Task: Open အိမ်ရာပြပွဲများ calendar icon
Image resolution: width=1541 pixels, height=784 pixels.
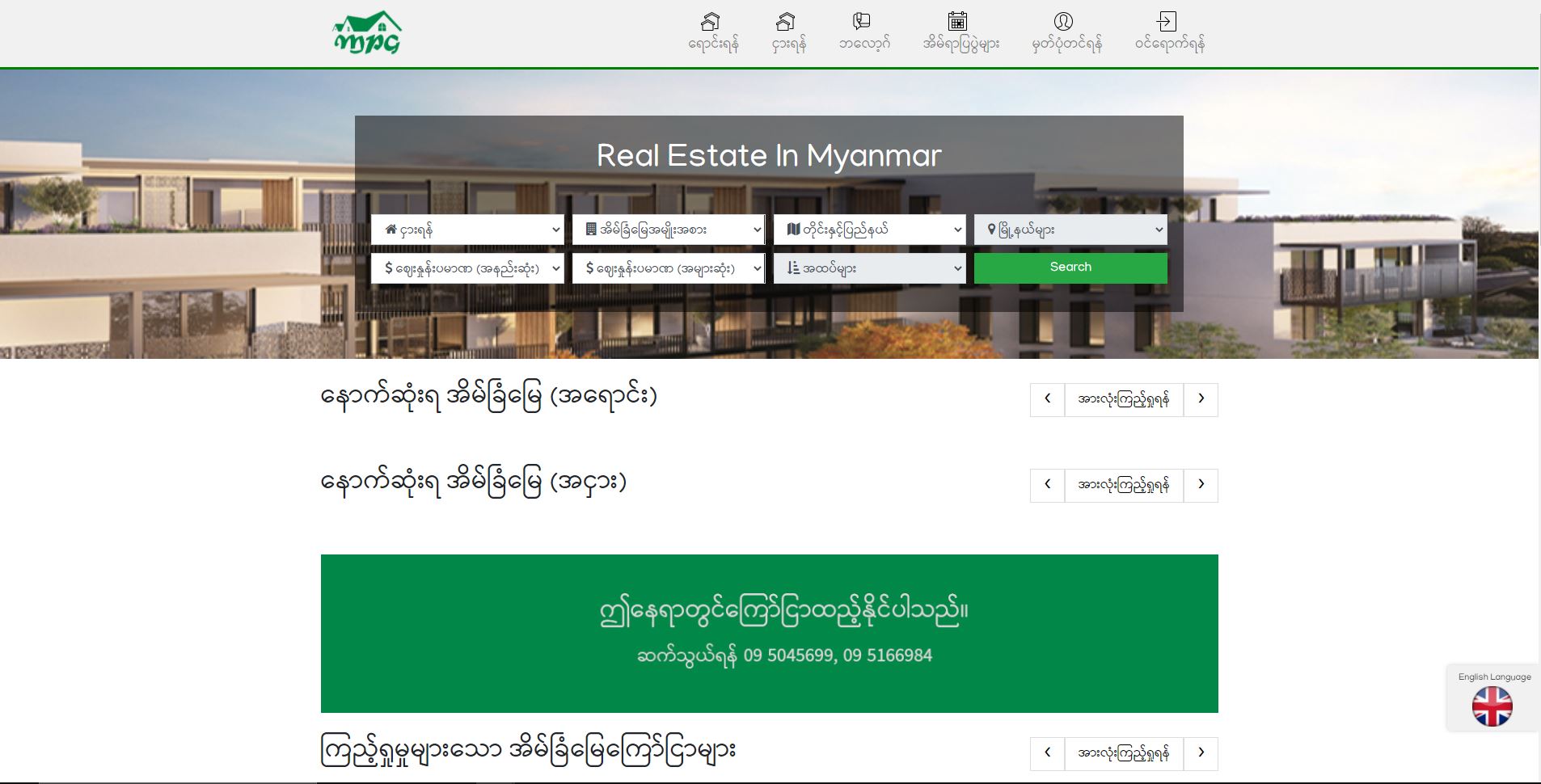Action: tap(957, 20)
